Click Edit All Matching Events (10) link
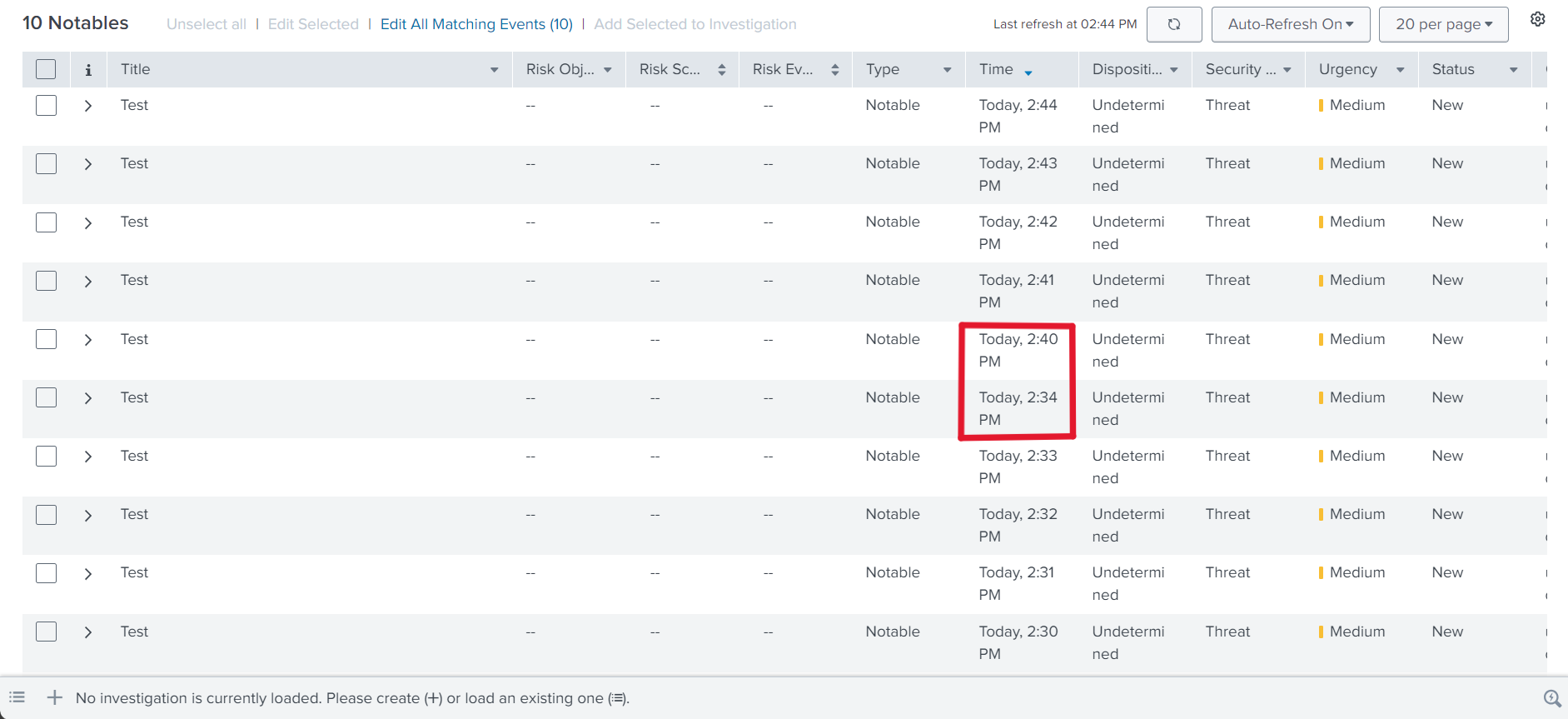 pos(476,24)
